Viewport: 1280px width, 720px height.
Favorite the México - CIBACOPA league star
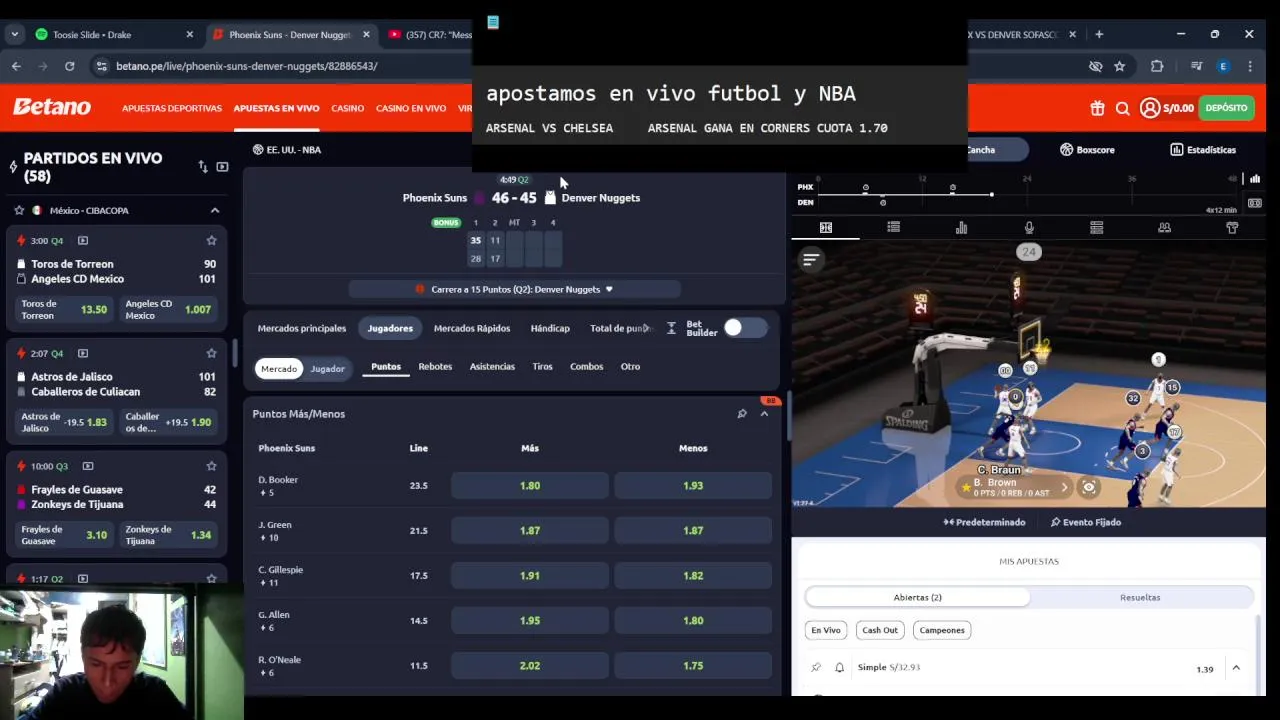(x=19, y=210)
